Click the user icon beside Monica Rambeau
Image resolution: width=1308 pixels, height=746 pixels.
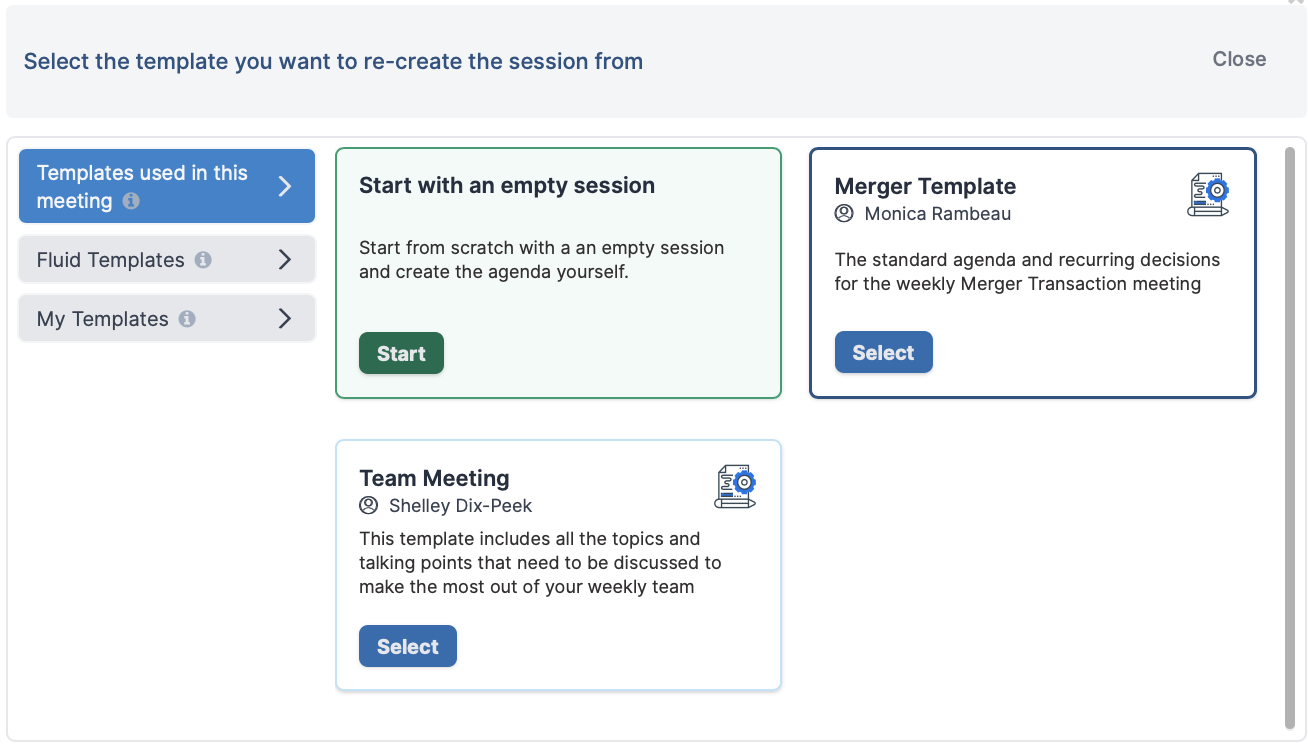coord(844,214)
